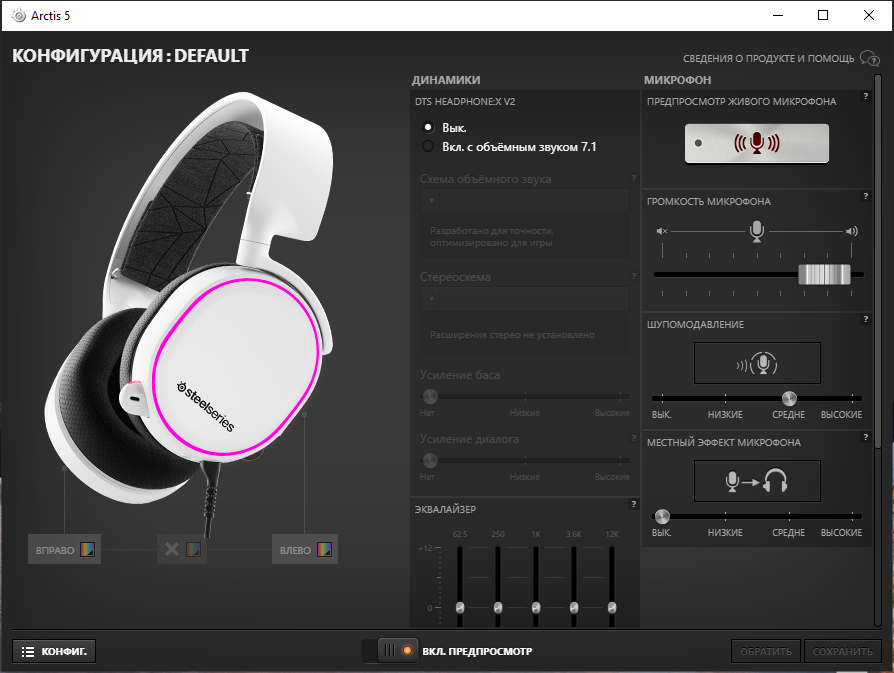Disable middle illumination zone X button
Screen dimensions: 894x673
[172, 550]
